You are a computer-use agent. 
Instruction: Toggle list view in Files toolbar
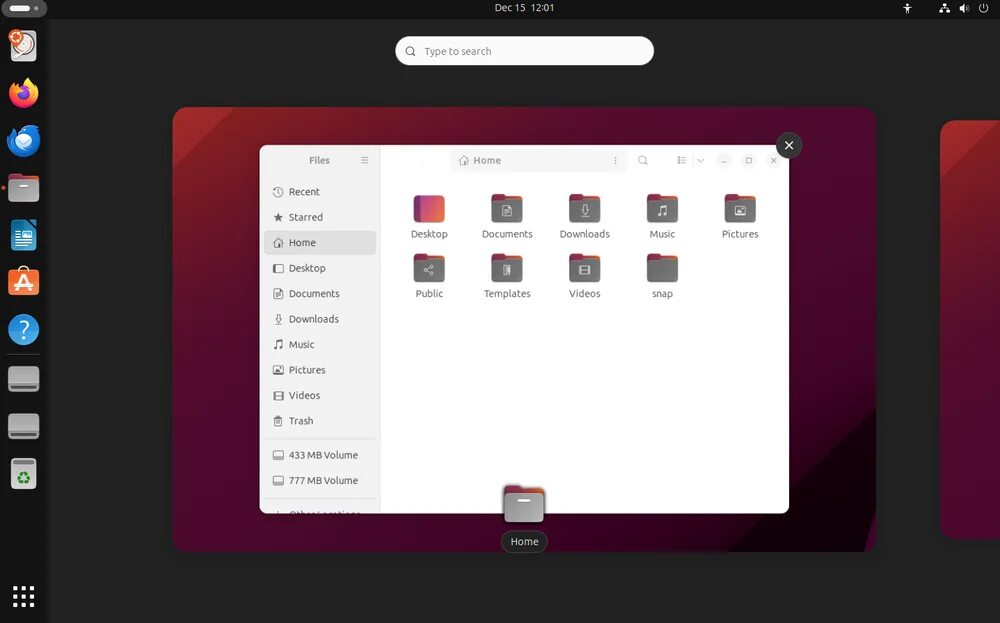coord(681,161)
